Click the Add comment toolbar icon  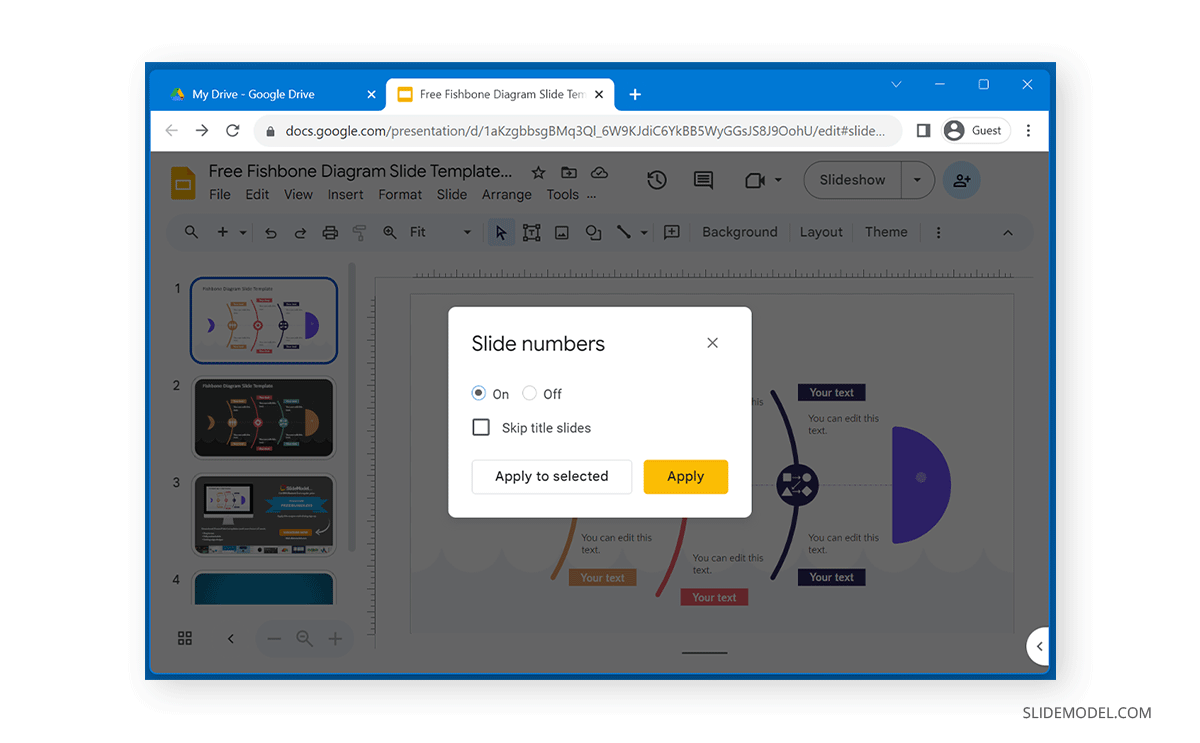672,232
